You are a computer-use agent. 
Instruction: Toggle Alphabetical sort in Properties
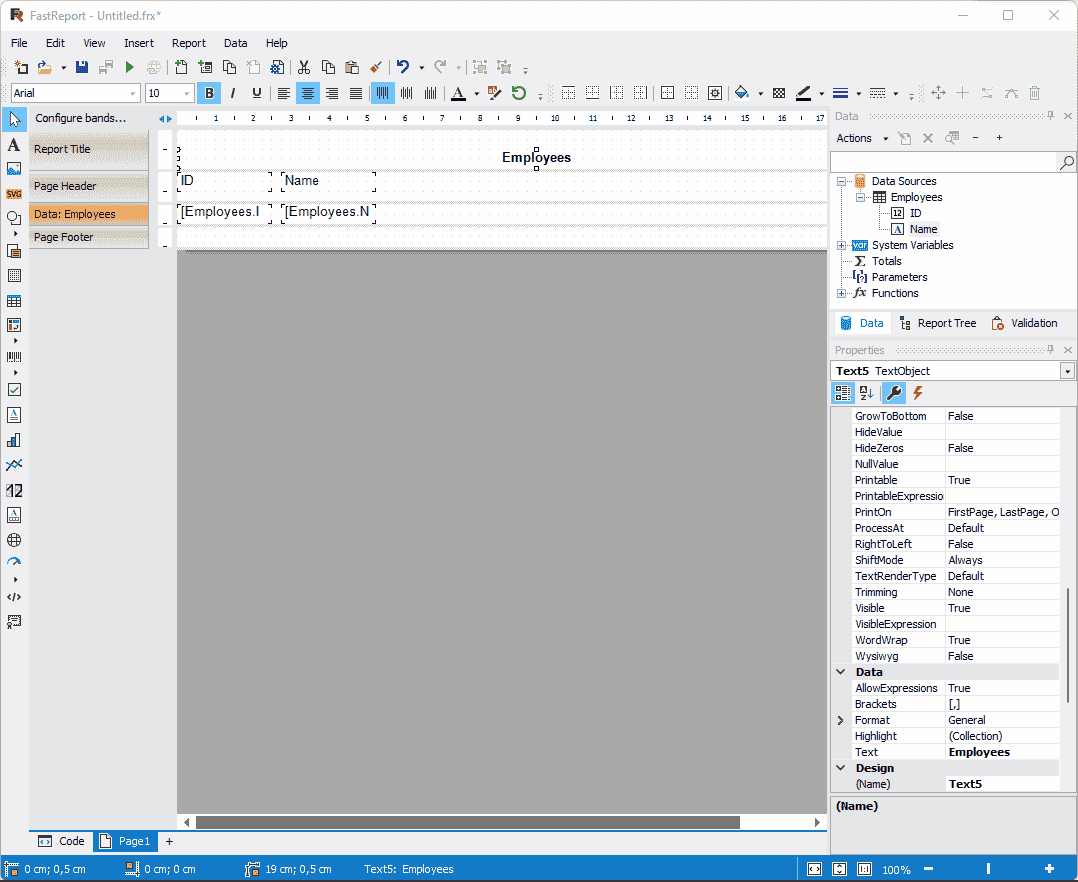point(867,393)
